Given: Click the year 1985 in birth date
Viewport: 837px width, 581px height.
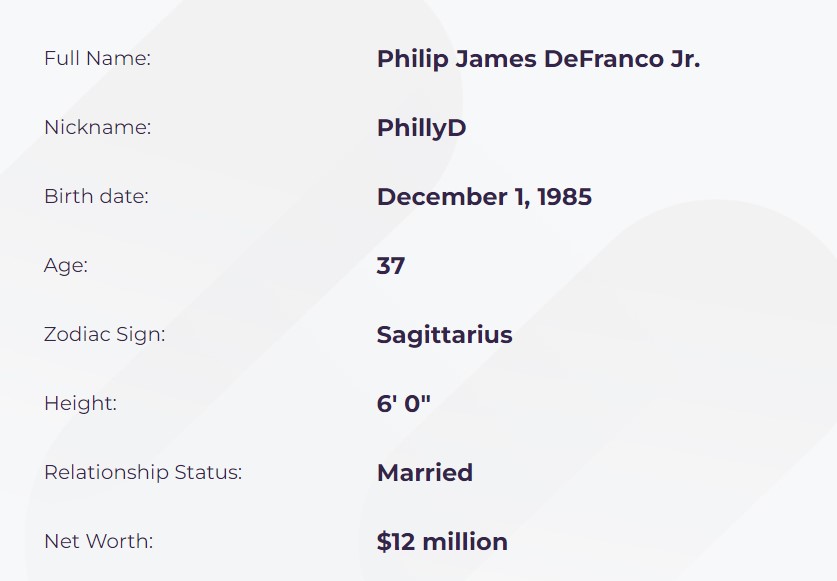Looking at the screenshot, I should point(564,197).
